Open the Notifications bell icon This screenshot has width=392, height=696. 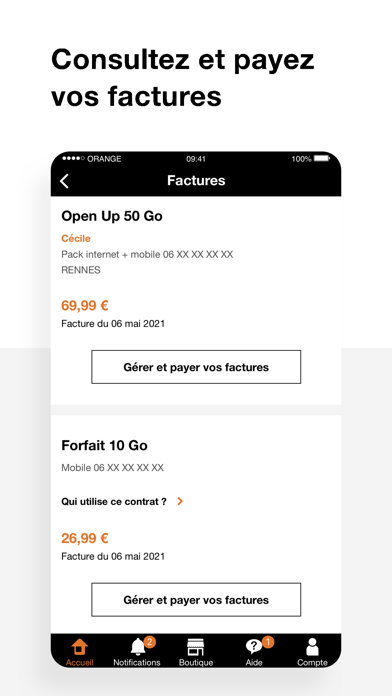tap(138, 647)
